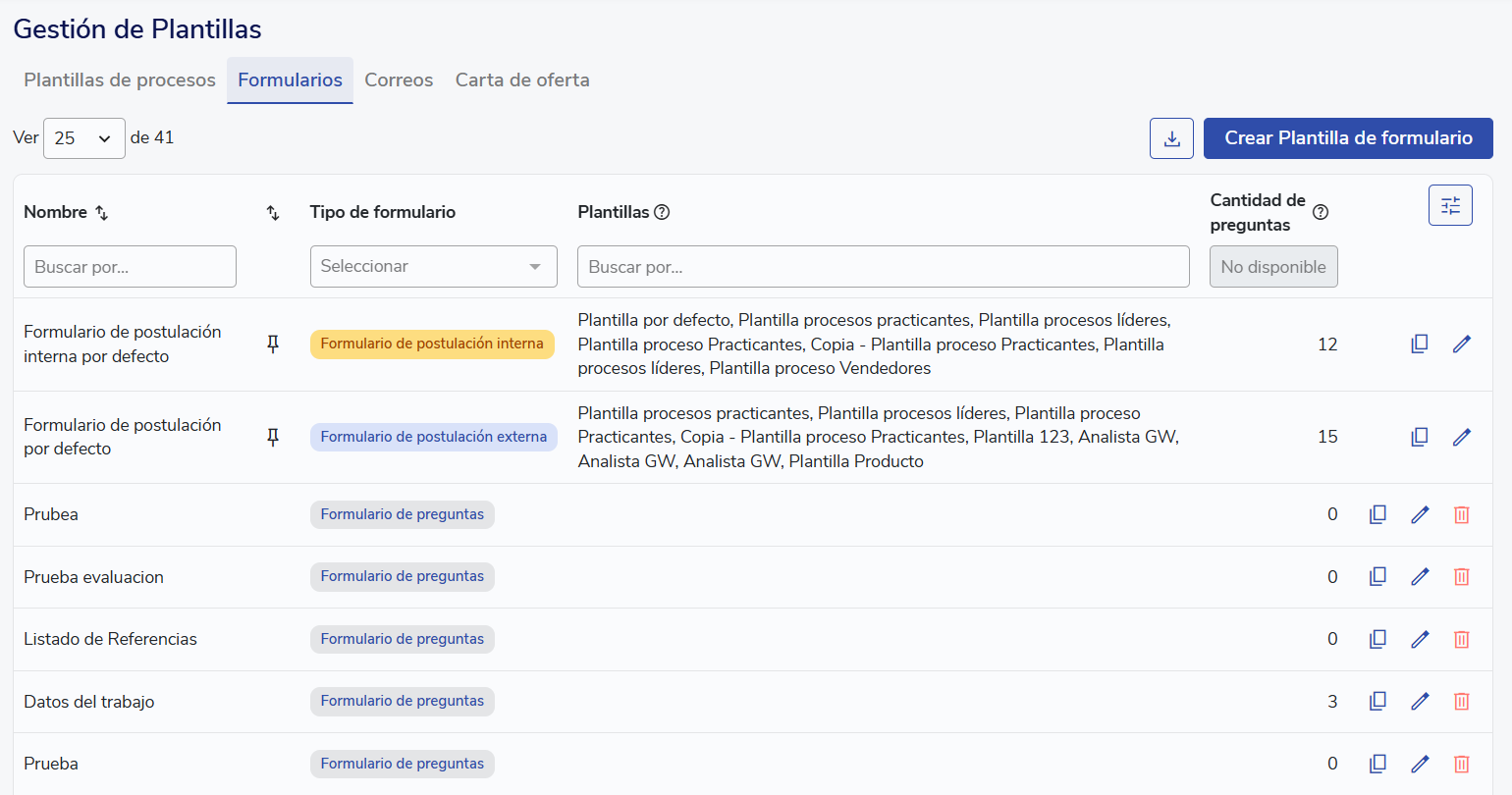Click Crear Plantilla de formulario button

(1348, 138)
